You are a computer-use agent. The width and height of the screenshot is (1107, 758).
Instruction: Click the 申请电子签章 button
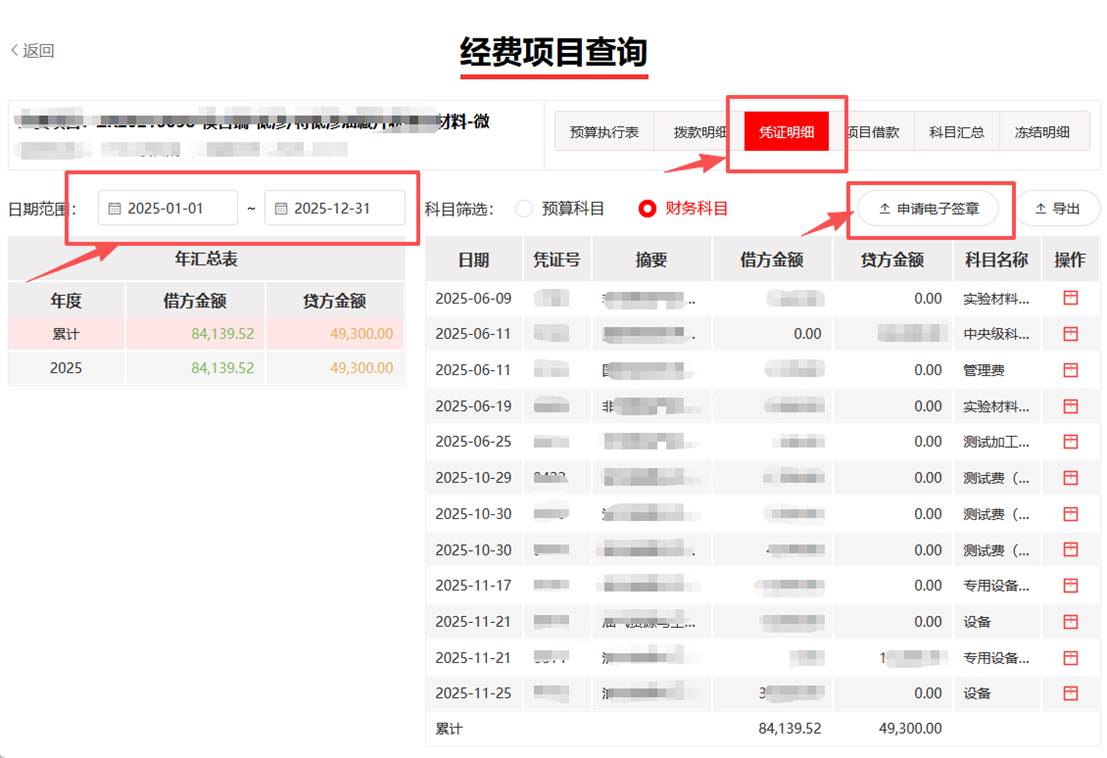(x=928, y=209)
